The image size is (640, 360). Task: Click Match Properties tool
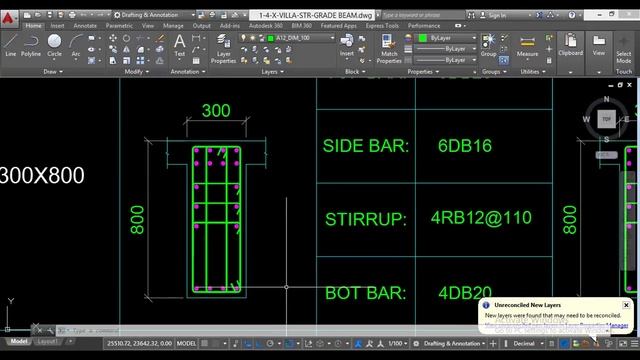pos(389,49)
